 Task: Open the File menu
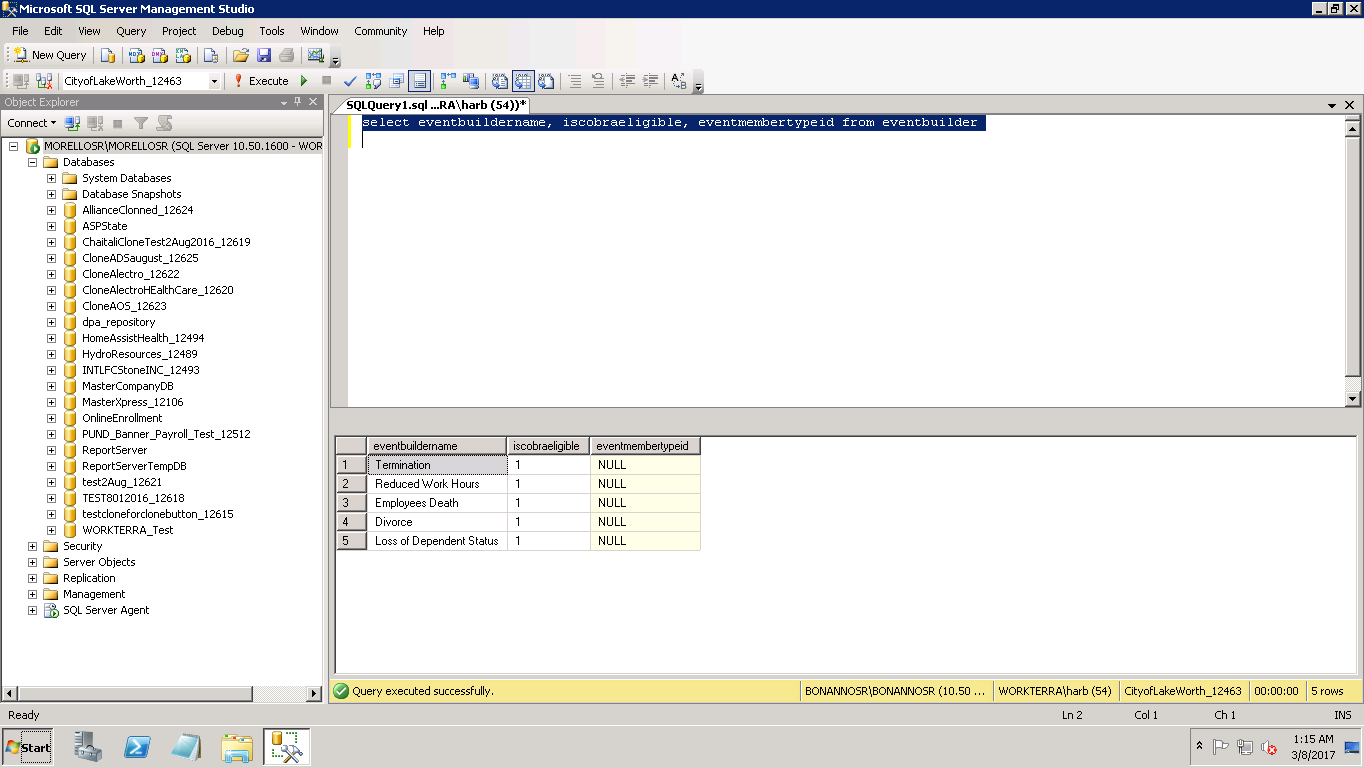(x=20, y=31)
